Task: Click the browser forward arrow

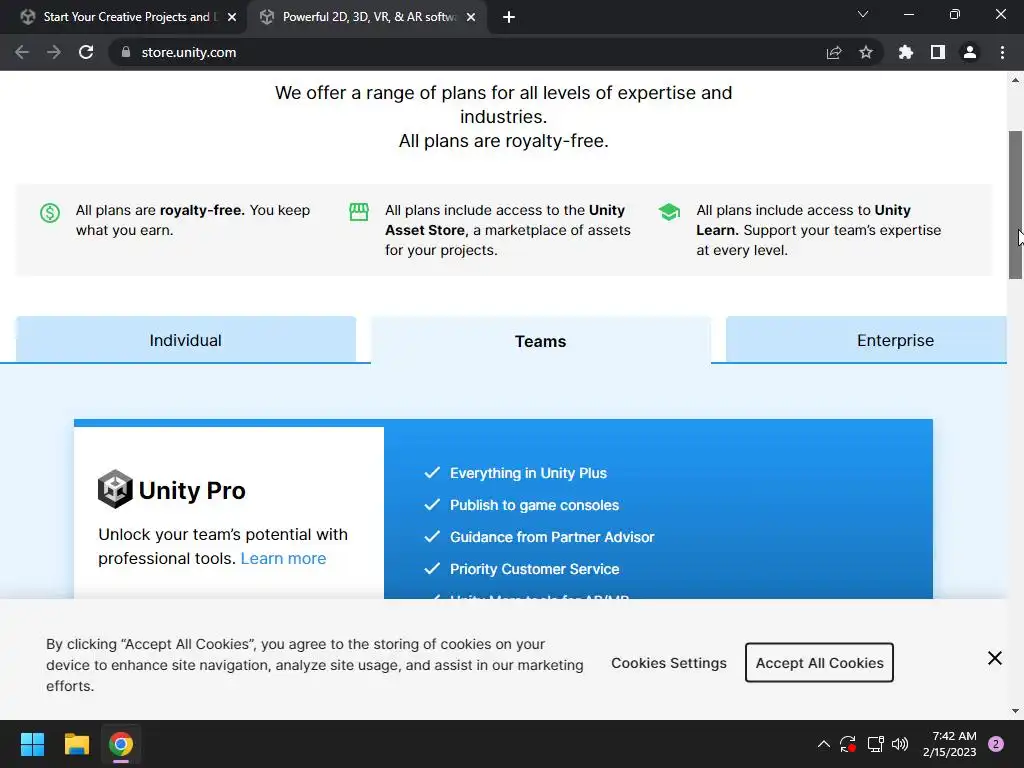Action: (x=54, y=52)
